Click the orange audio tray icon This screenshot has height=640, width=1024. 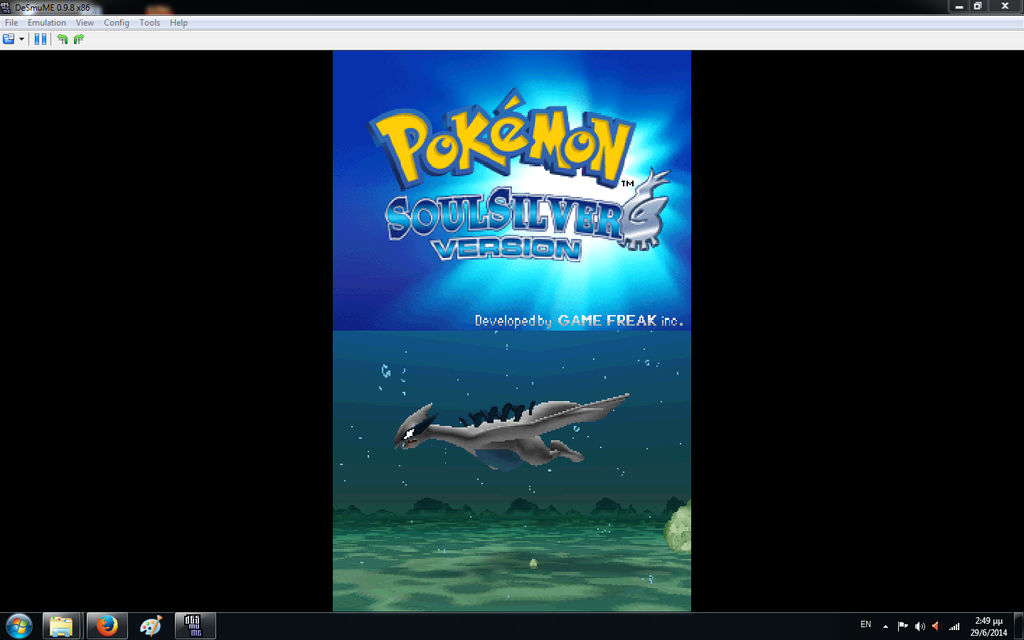pos(936,626)
